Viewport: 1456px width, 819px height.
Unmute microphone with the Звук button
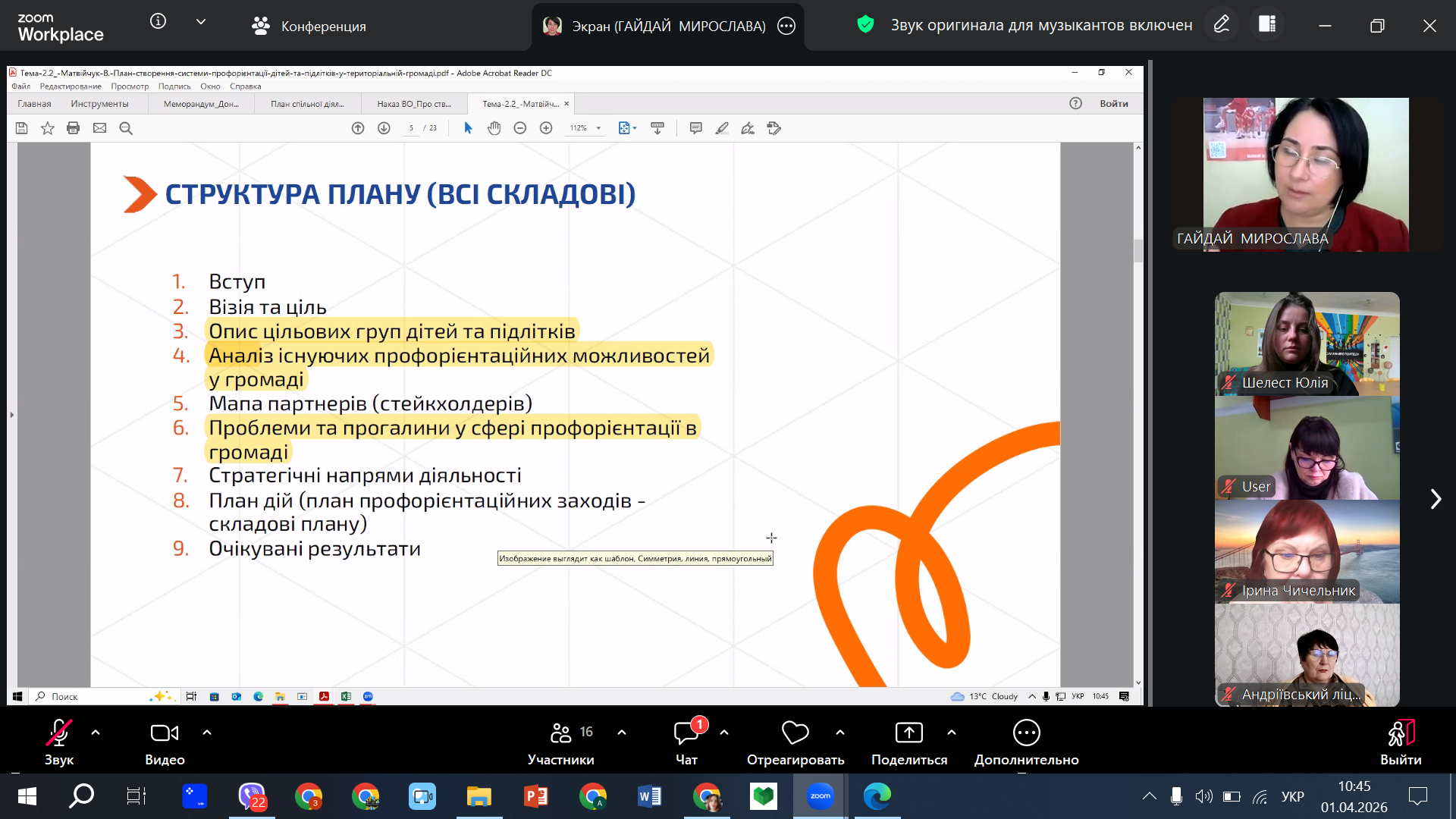pos(58,733)
